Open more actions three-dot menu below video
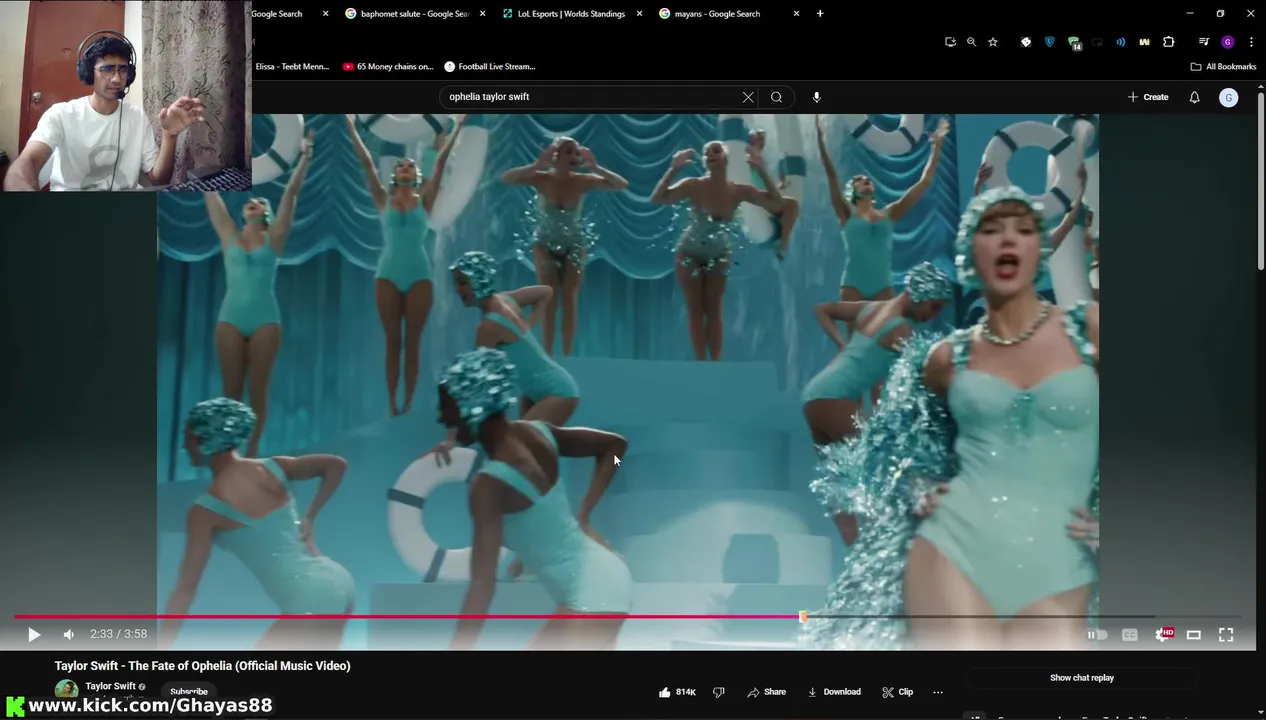The image size is (1266, 720). point(938,692)
